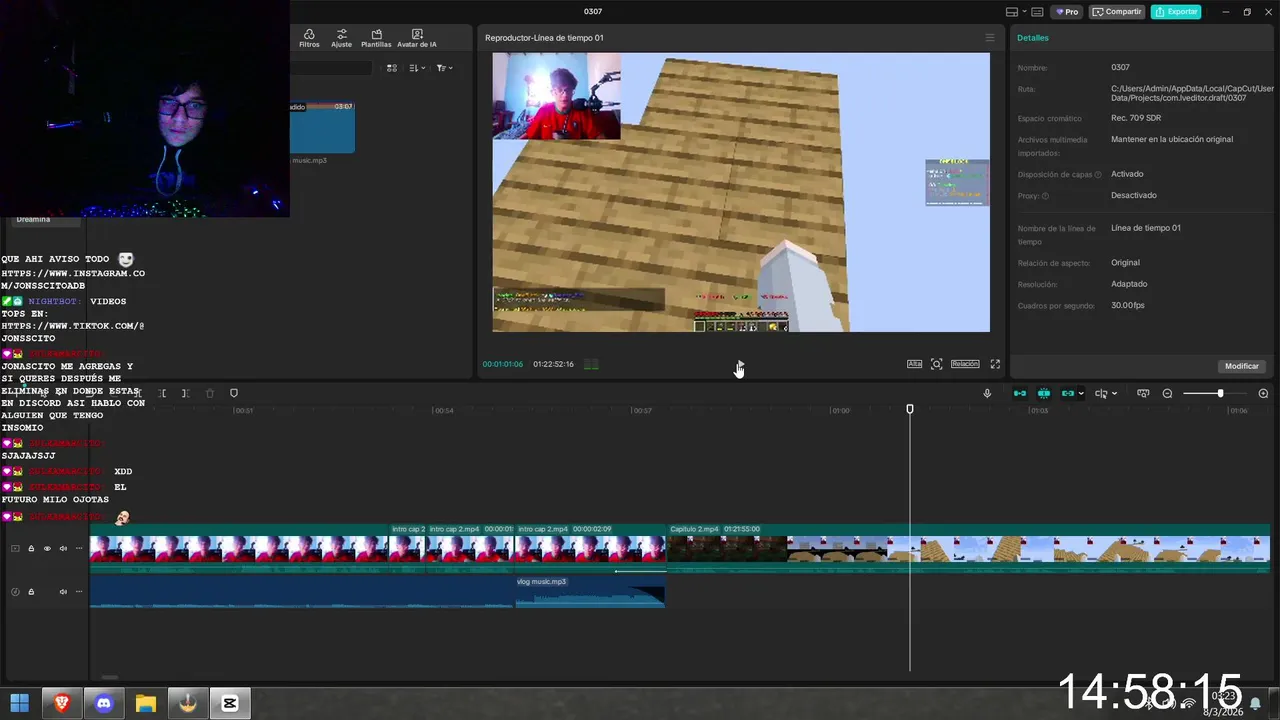This screenshot has height=720, width=1280.
Task: Click the Disposición de capas info icon
Action: [x=1098, y=175]
